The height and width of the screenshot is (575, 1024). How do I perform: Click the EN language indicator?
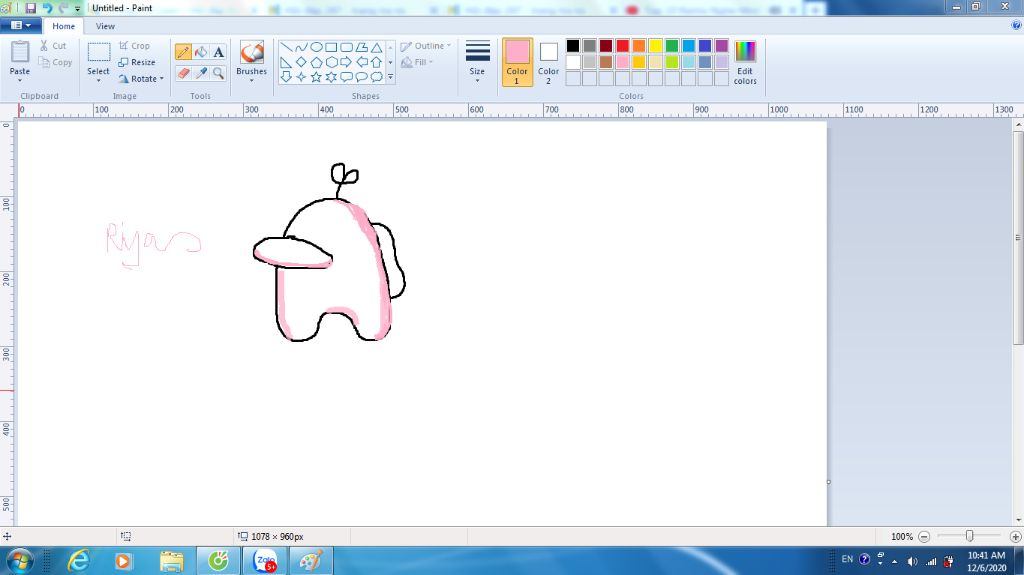click(847, 559)
